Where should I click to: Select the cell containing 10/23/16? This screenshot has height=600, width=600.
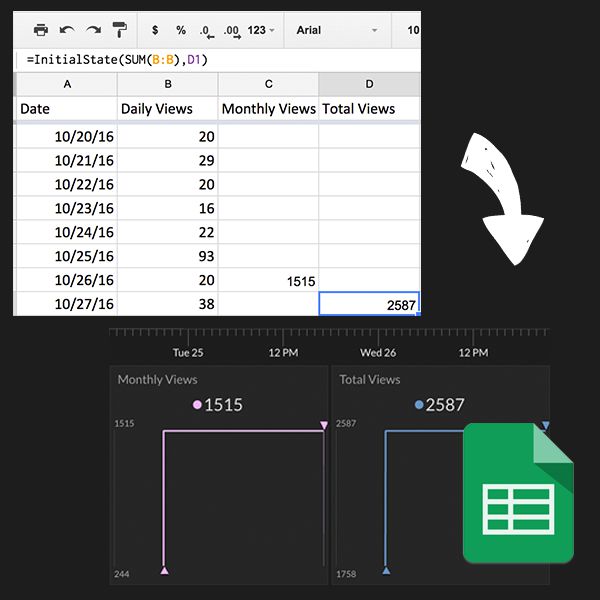point(66,208)
